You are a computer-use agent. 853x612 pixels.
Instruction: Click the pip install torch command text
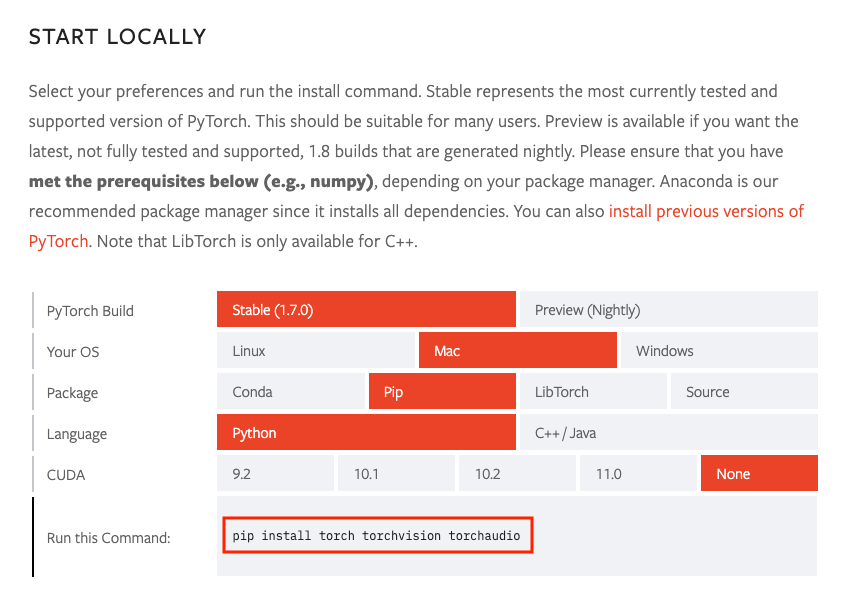[376, 535]
